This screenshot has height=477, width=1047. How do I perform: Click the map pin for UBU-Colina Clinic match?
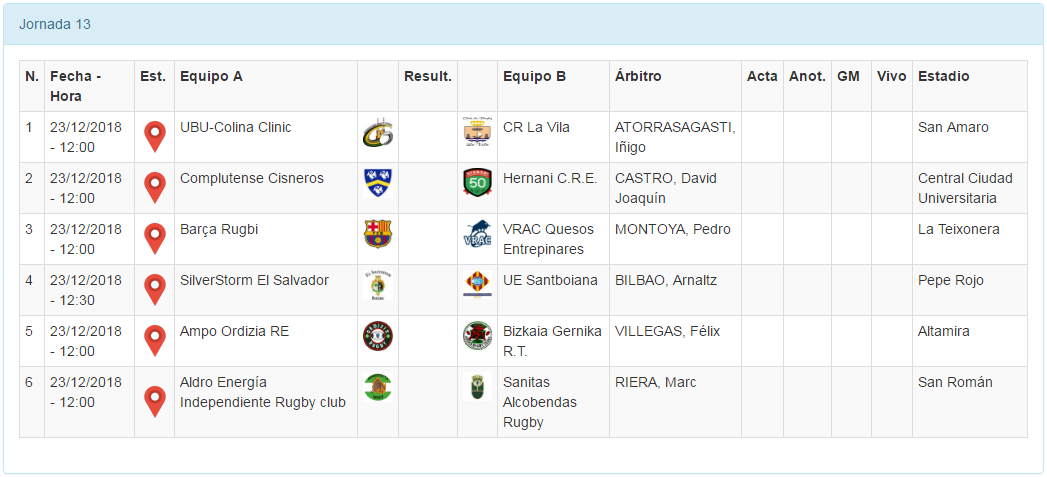pos(154,136)
